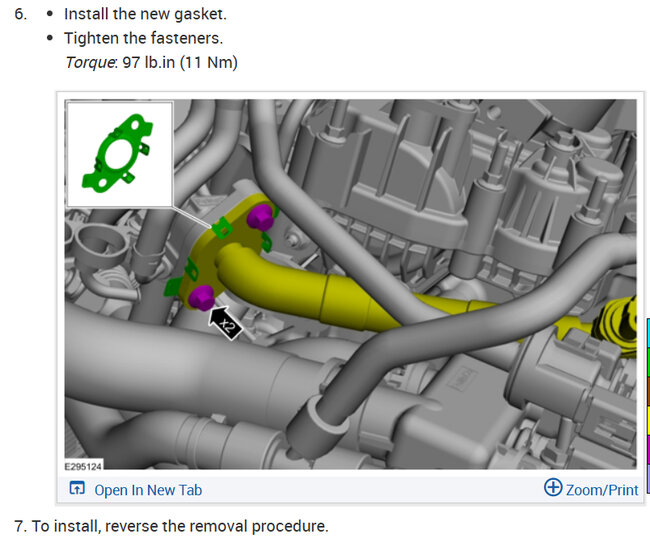Open the Zoom/Print text link
The height and width of the screenshot is (551, 650).
click(x=602, y=490)
